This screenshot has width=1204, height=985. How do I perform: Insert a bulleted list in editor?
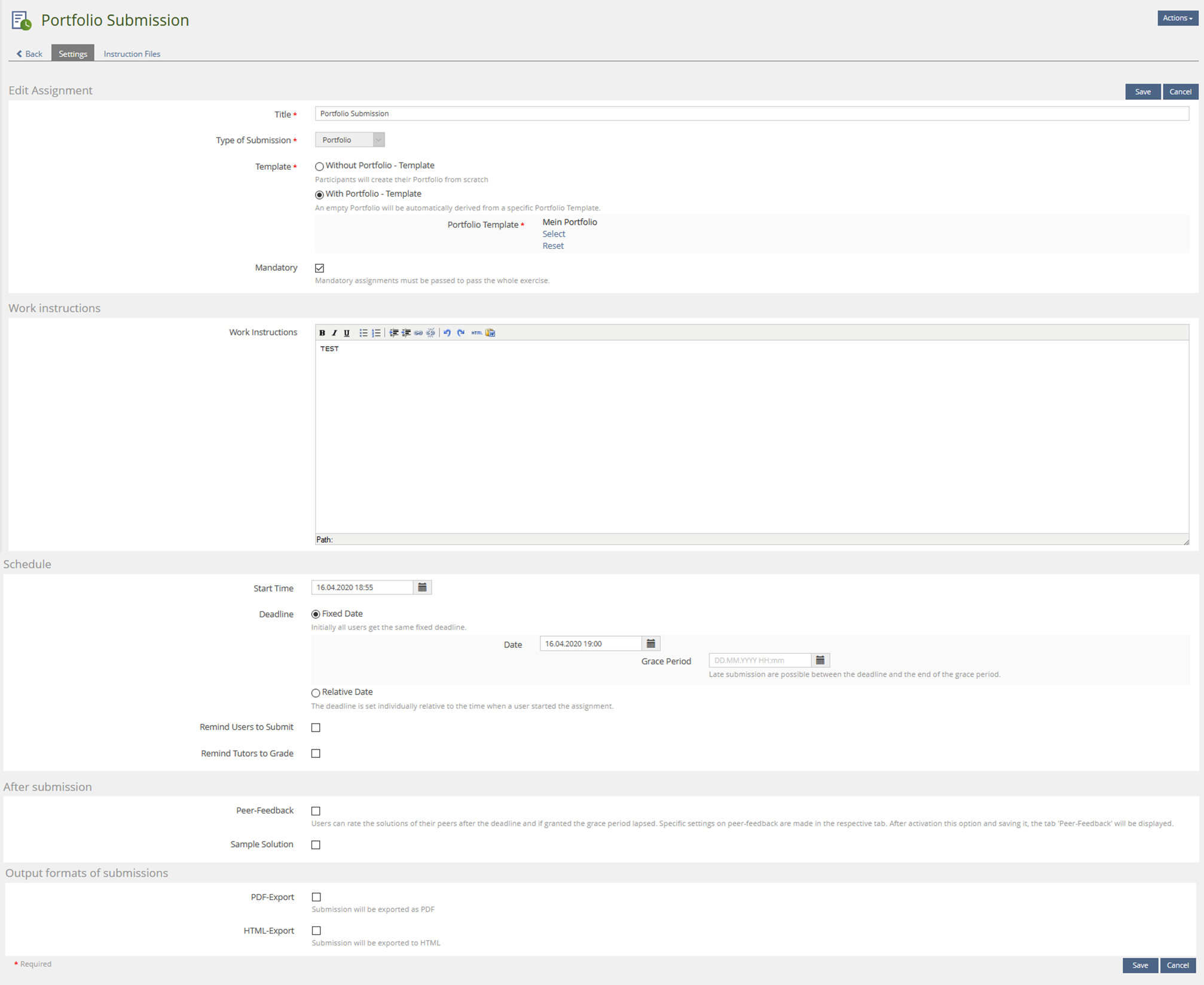click(x=363, y=333)
